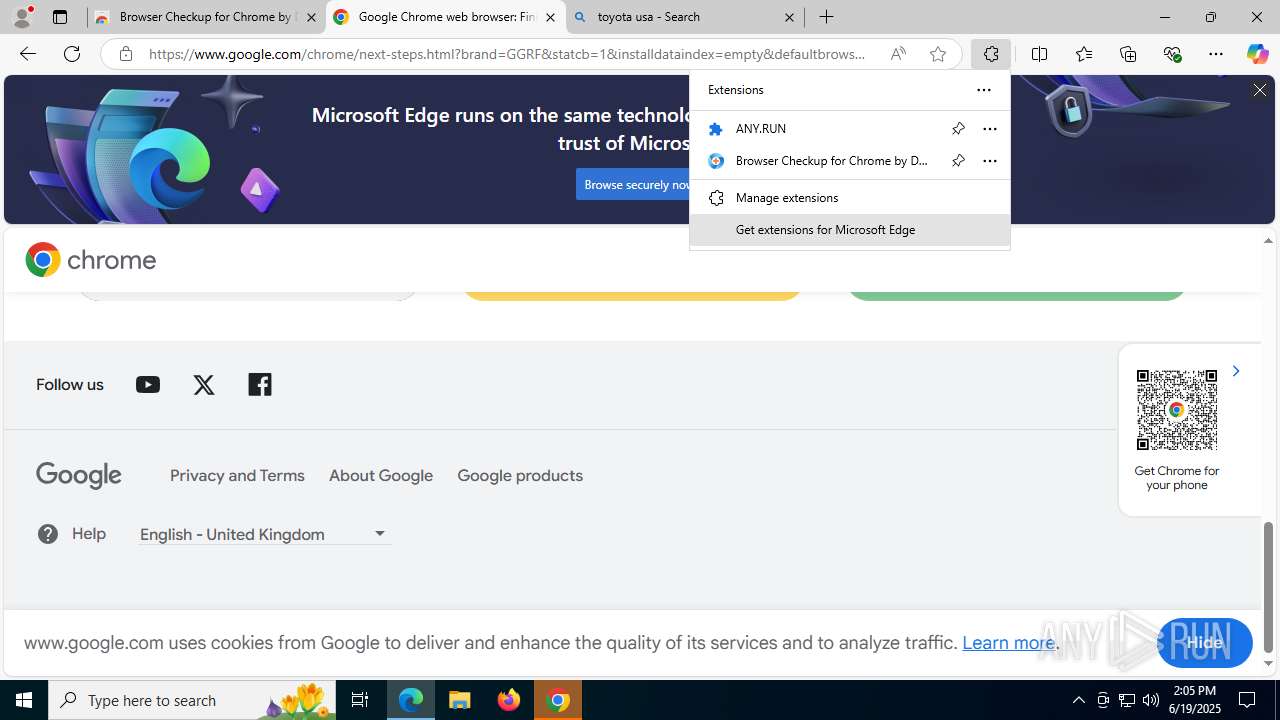The image size is (1280, 720).
Task: Open Task View on taskbar
Action: click(x=360, y=700)
